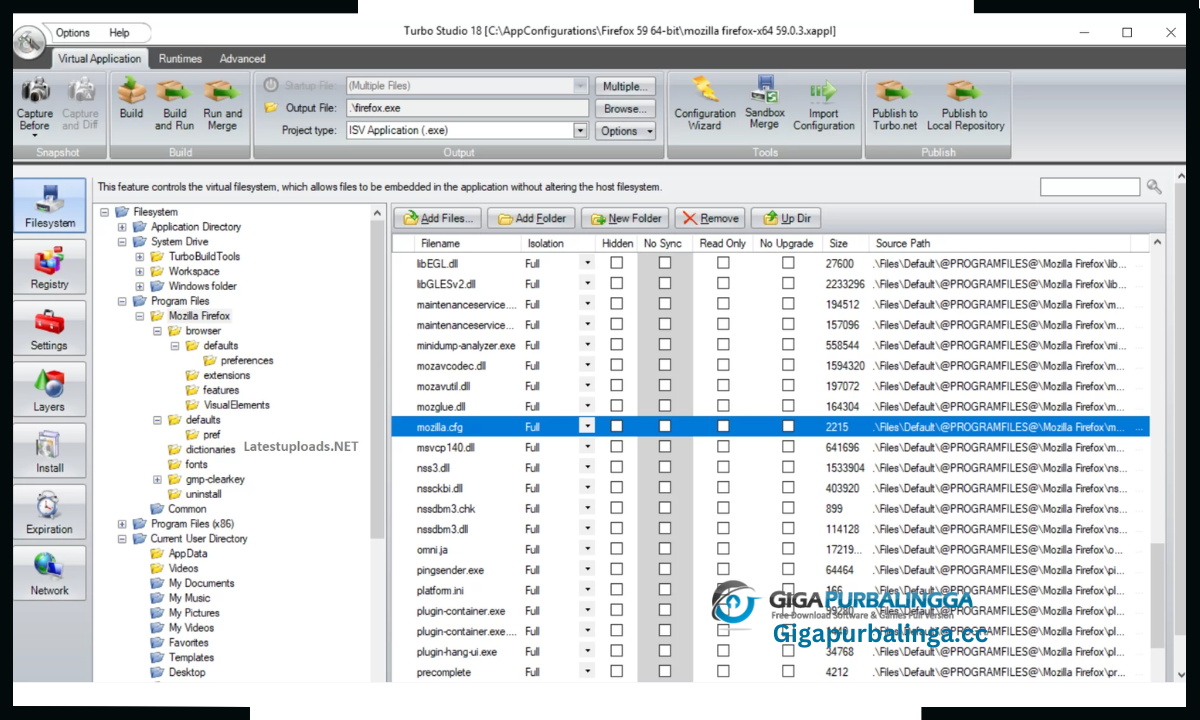Click the Remove button
Screen dimensions: 1200x720
710,218
